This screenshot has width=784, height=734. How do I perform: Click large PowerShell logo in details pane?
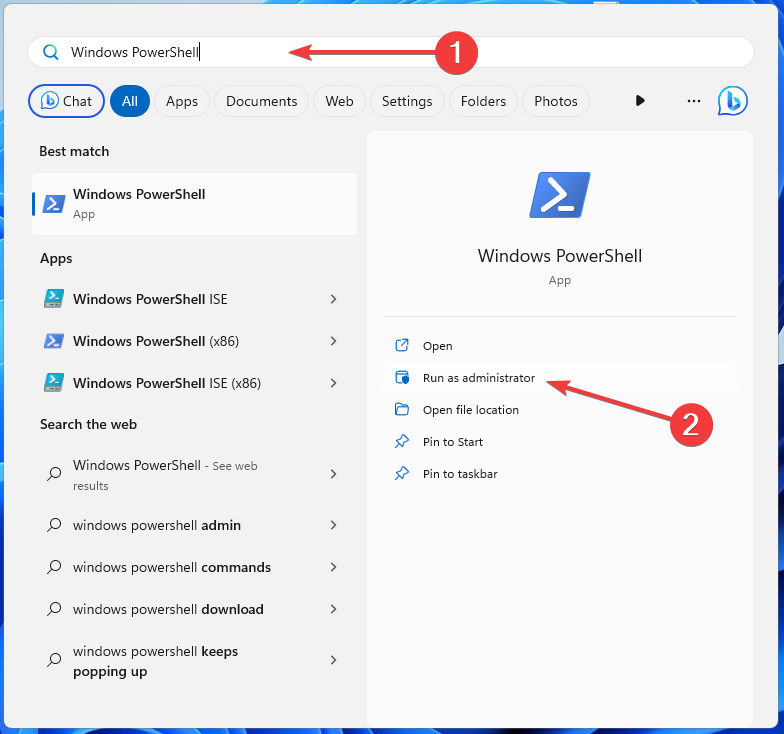[x=560, y=195]
